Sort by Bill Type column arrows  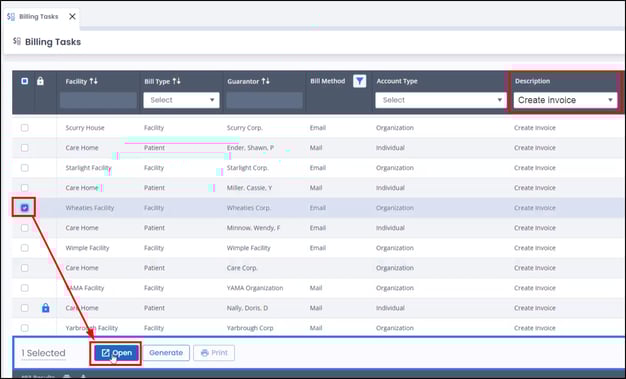pyautogui.click(x=176, y=81)
